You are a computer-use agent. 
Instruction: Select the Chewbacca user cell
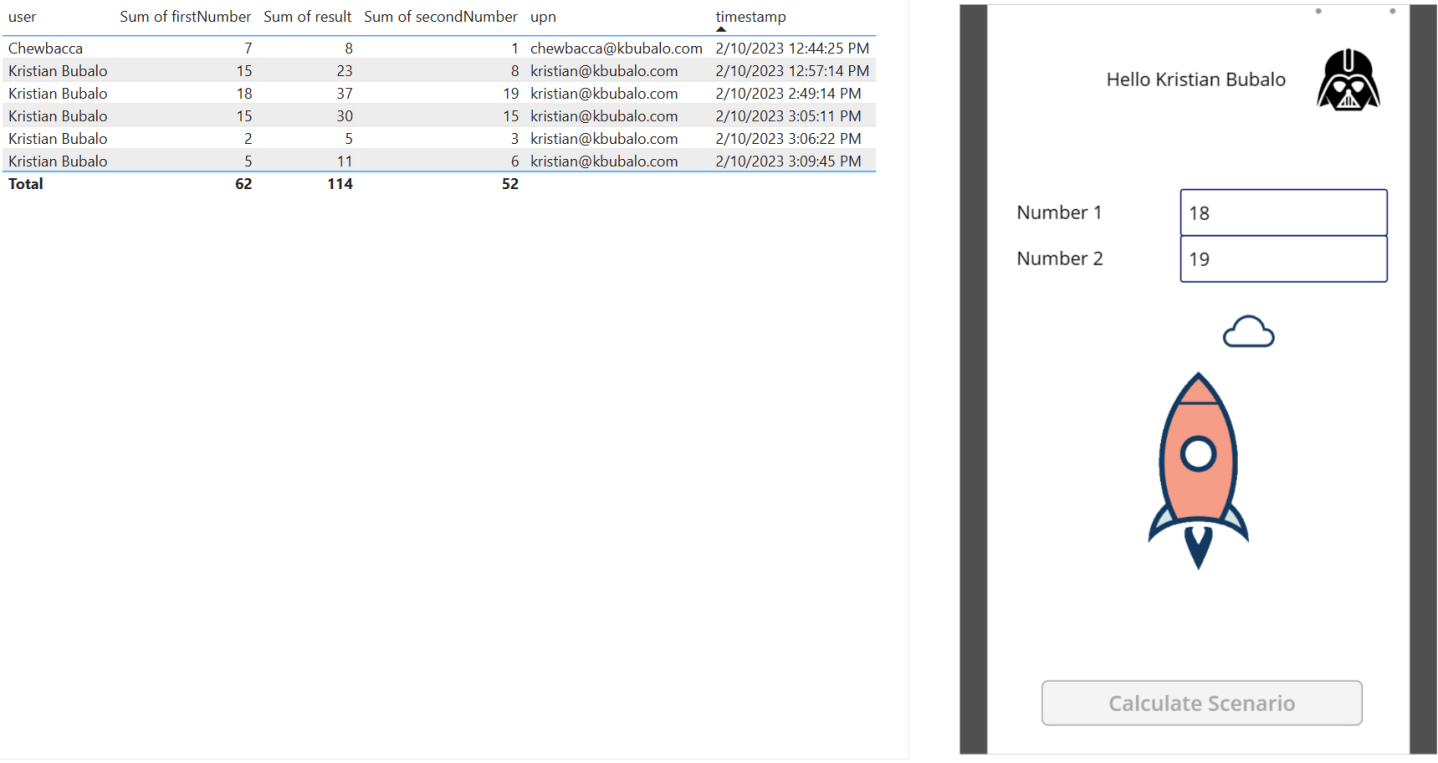45,48
